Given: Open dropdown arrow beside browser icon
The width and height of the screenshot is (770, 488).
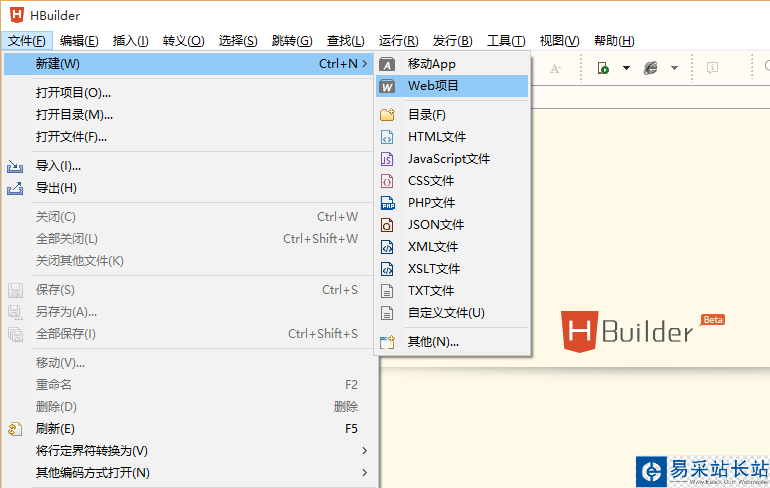Looking at the screenshot, I should tap(674, 68).
